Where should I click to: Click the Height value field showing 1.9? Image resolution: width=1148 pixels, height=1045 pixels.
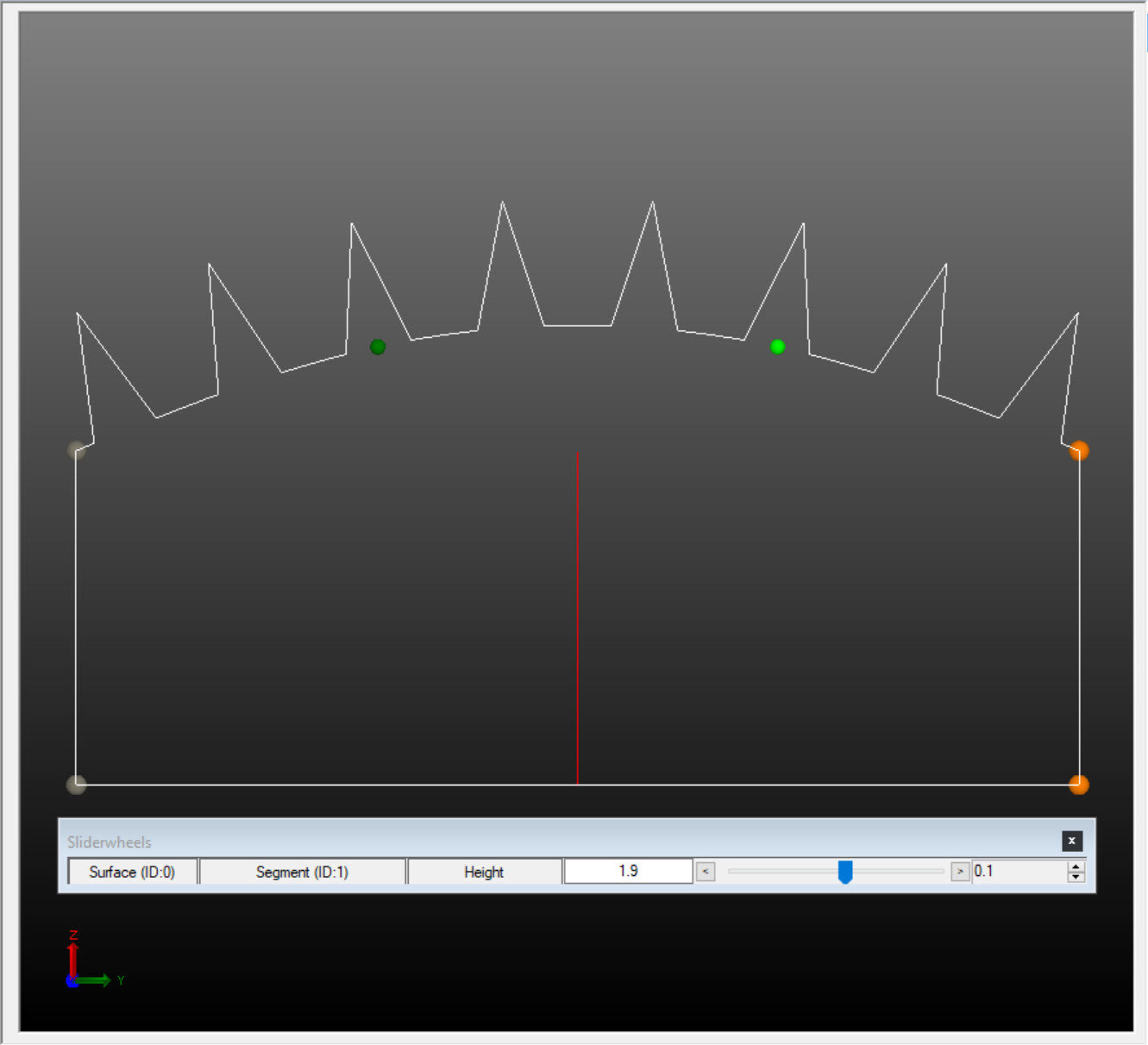(629, 872)
